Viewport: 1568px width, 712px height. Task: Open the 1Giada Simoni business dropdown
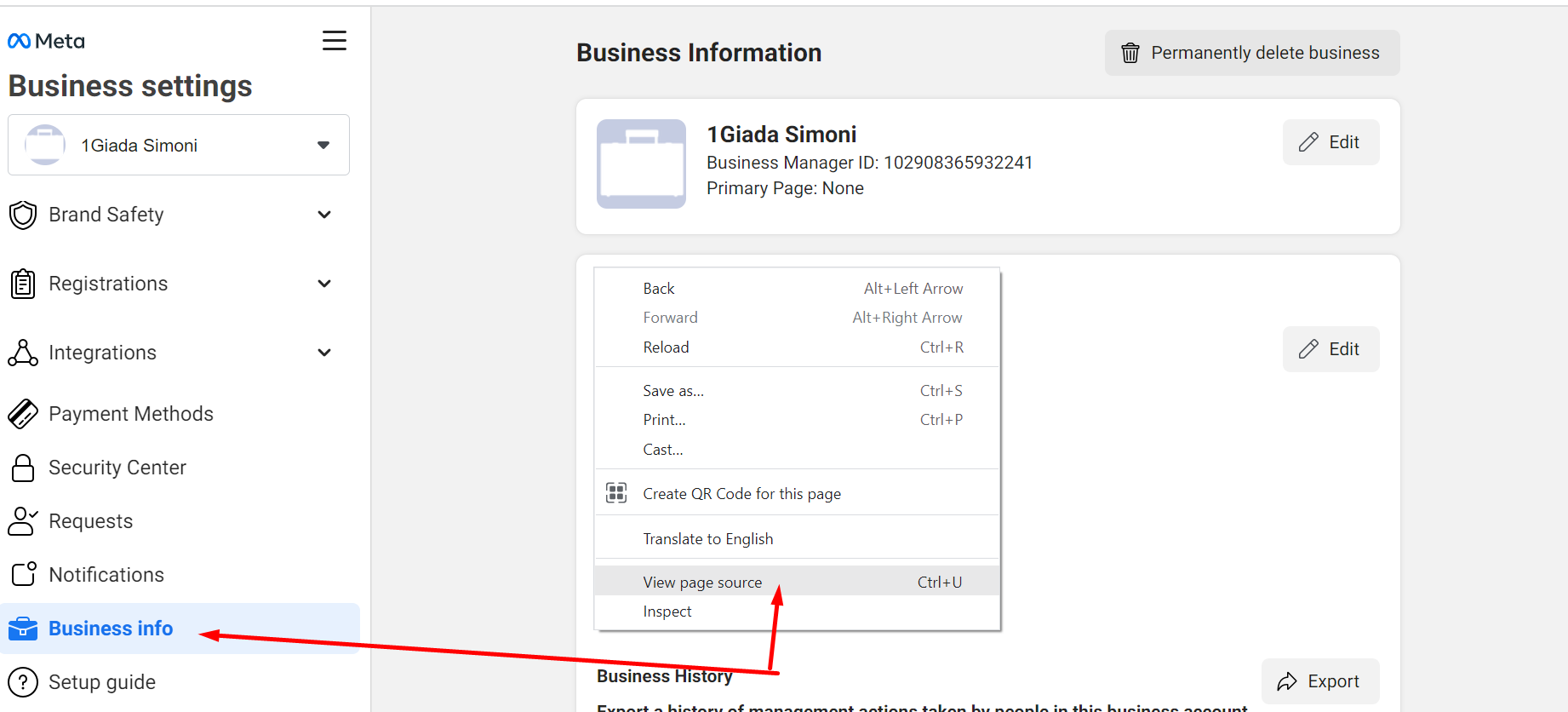[x=179, y=145]
